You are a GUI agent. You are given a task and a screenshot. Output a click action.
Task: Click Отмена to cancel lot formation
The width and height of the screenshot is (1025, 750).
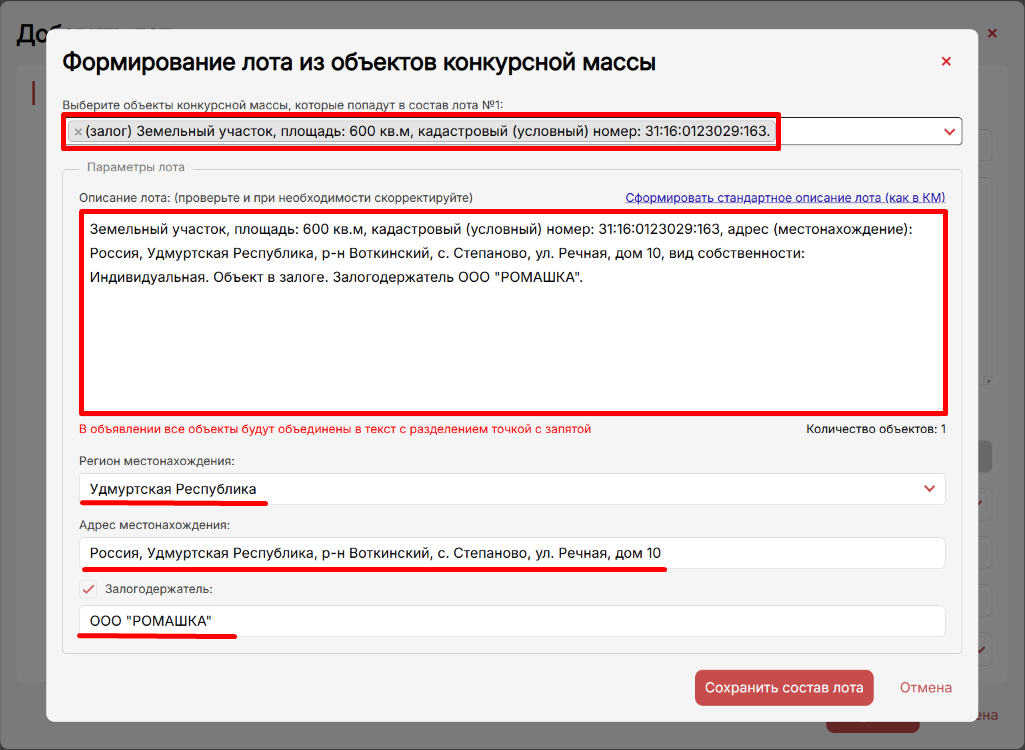(925, 688)
